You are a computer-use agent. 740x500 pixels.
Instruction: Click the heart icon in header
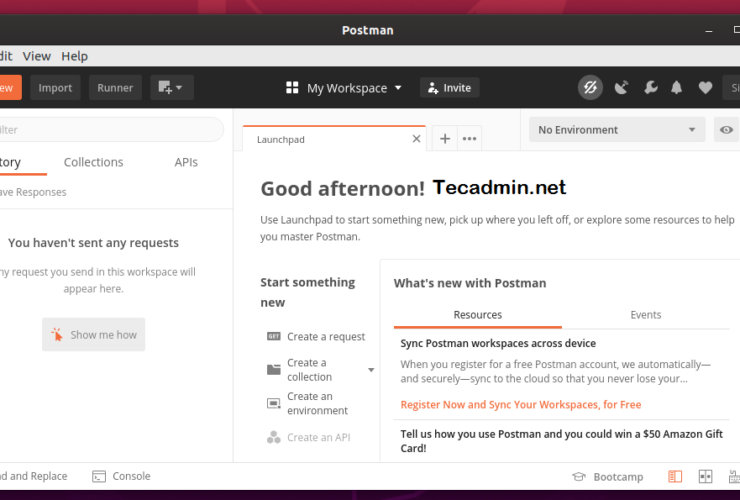[705, 88]
